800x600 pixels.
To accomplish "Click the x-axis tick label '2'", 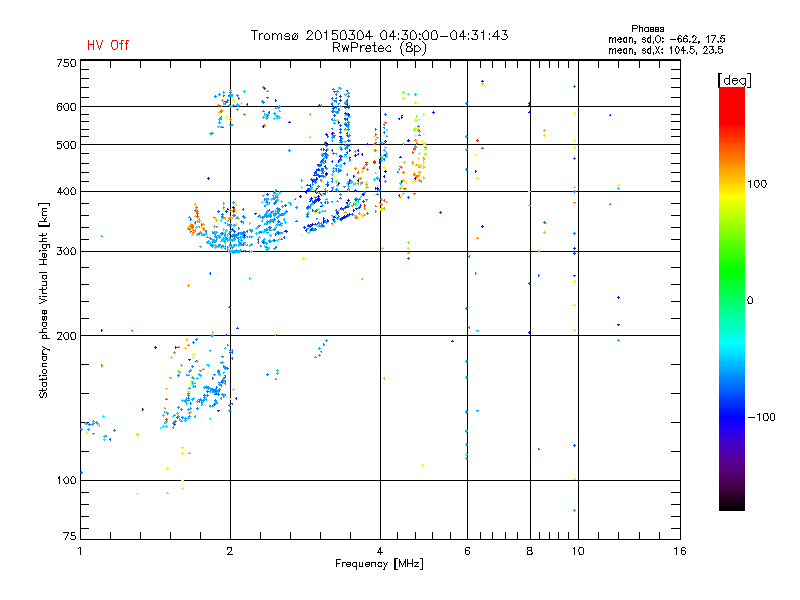I will (x=230, y=551).
